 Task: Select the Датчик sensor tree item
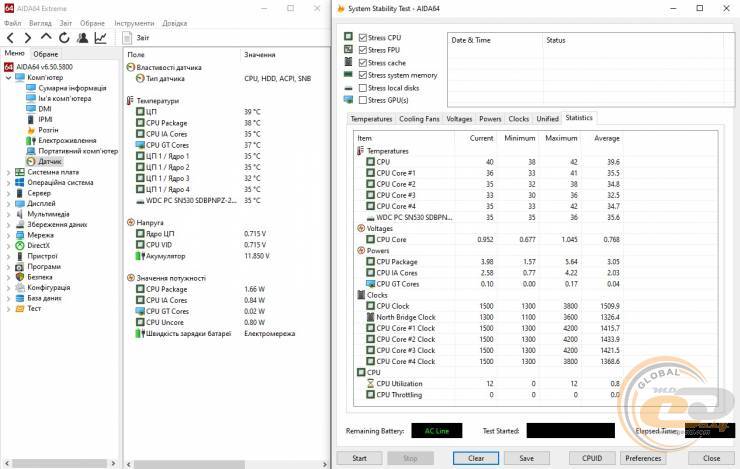pos(50,161)
